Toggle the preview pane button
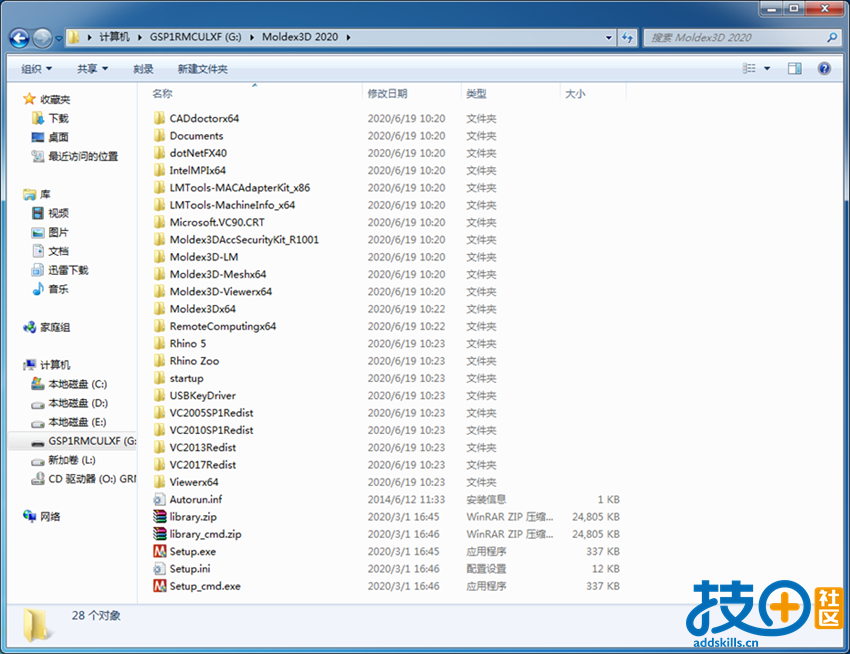Viewport: 850px width, 654px height. [795, 68]
